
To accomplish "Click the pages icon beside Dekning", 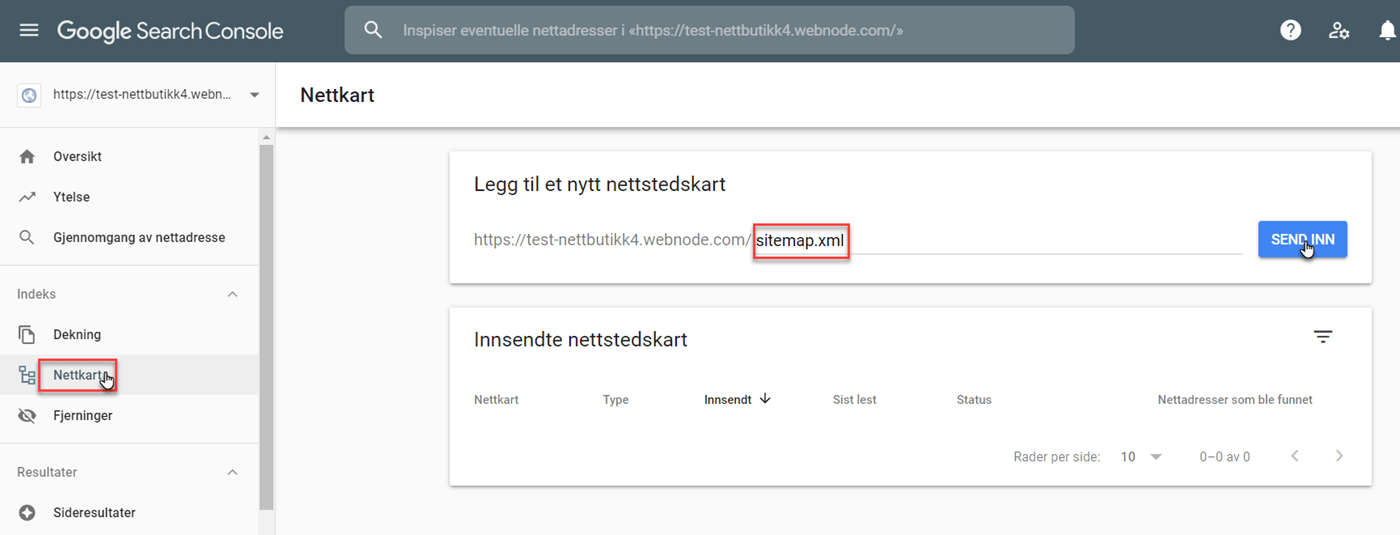I will pos(27,335).
